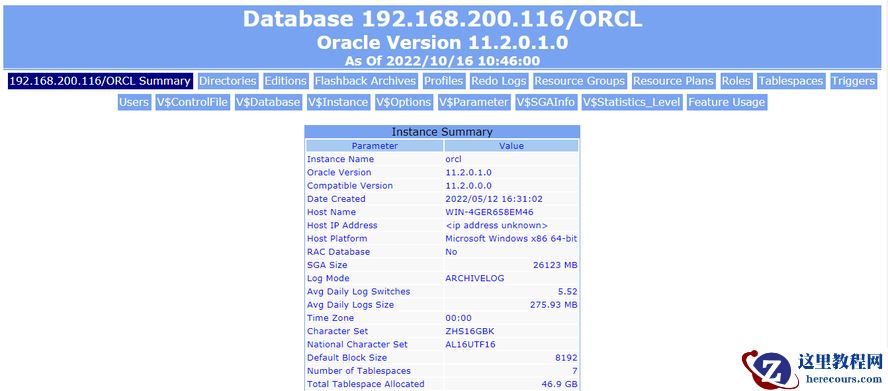This screenshot has width=888, height=391.
Task: Open the 192.168.200.116/ORCL Summary tab
Action: pos(100,81)
